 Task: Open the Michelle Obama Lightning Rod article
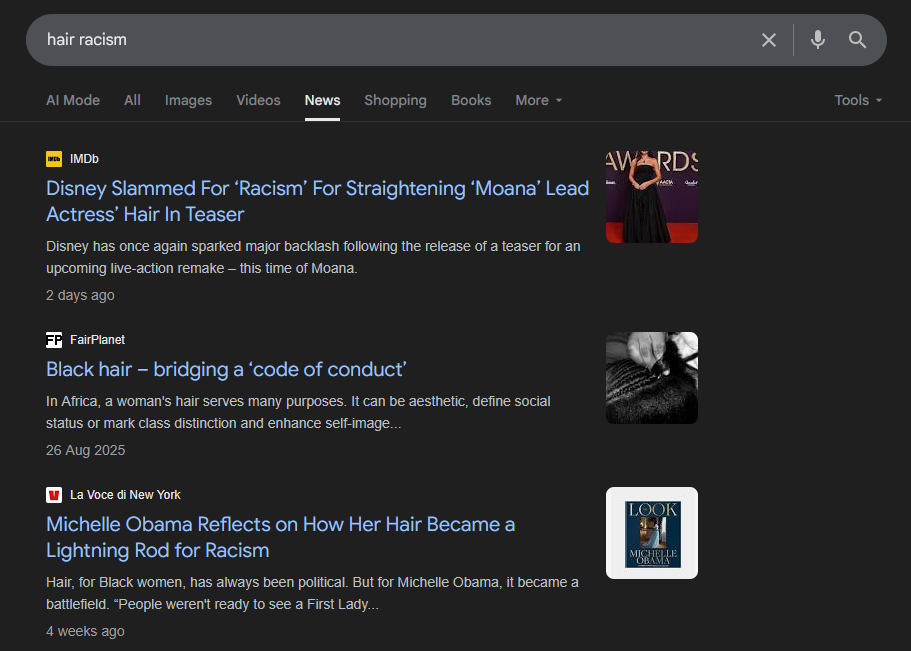click(x=281, y=537)
